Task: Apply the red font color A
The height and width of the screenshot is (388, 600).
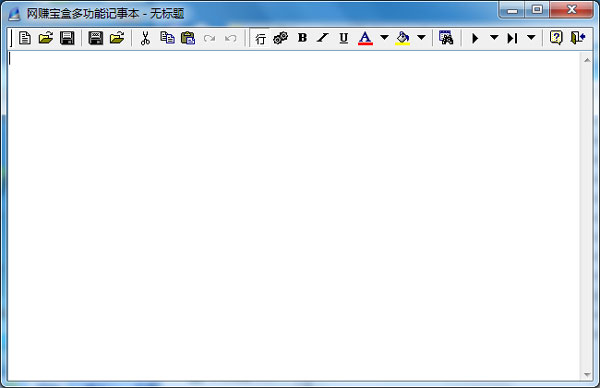Action: click(365, 38)
